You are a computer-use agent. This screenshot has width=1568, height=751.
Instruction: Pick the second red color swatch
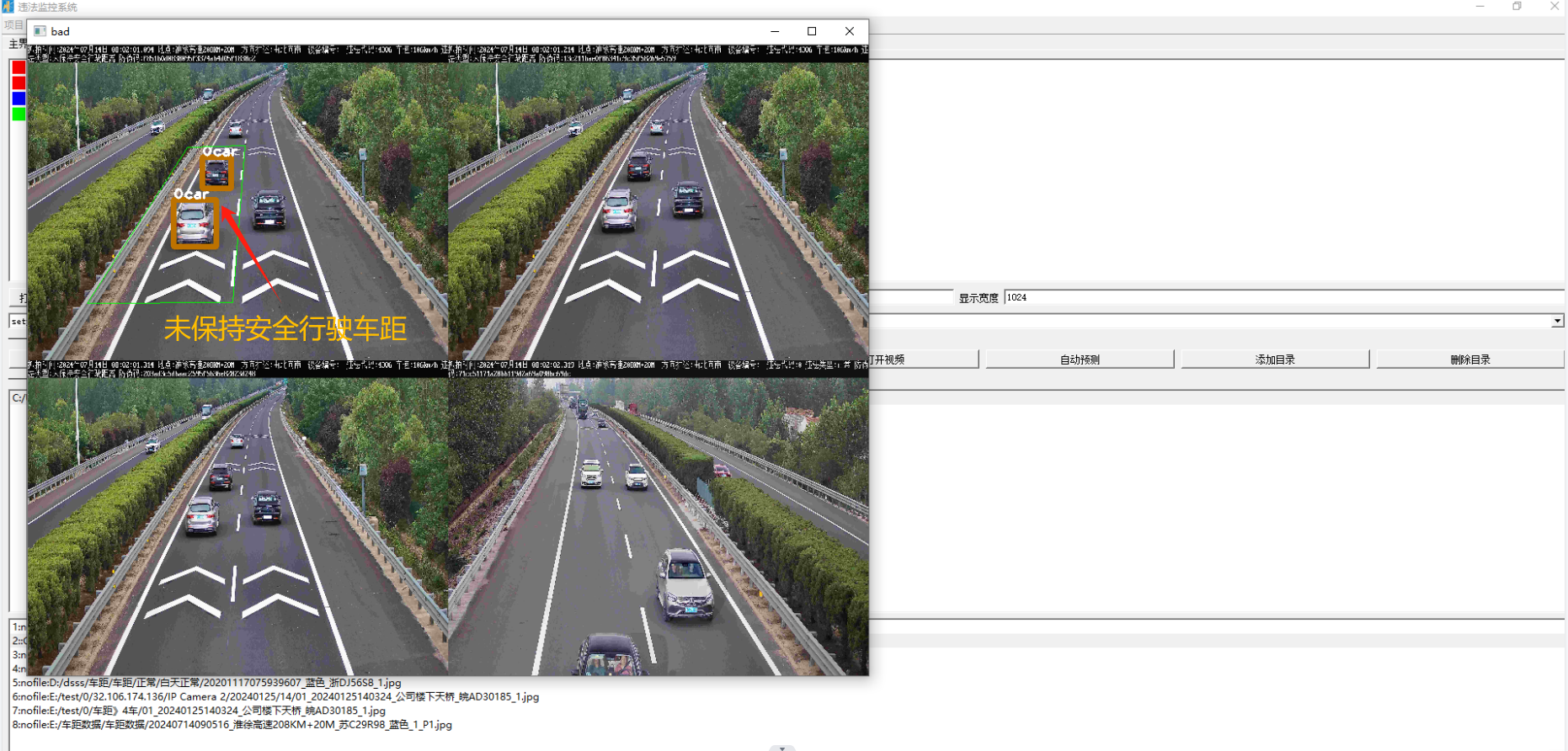(x=19, y=83)
